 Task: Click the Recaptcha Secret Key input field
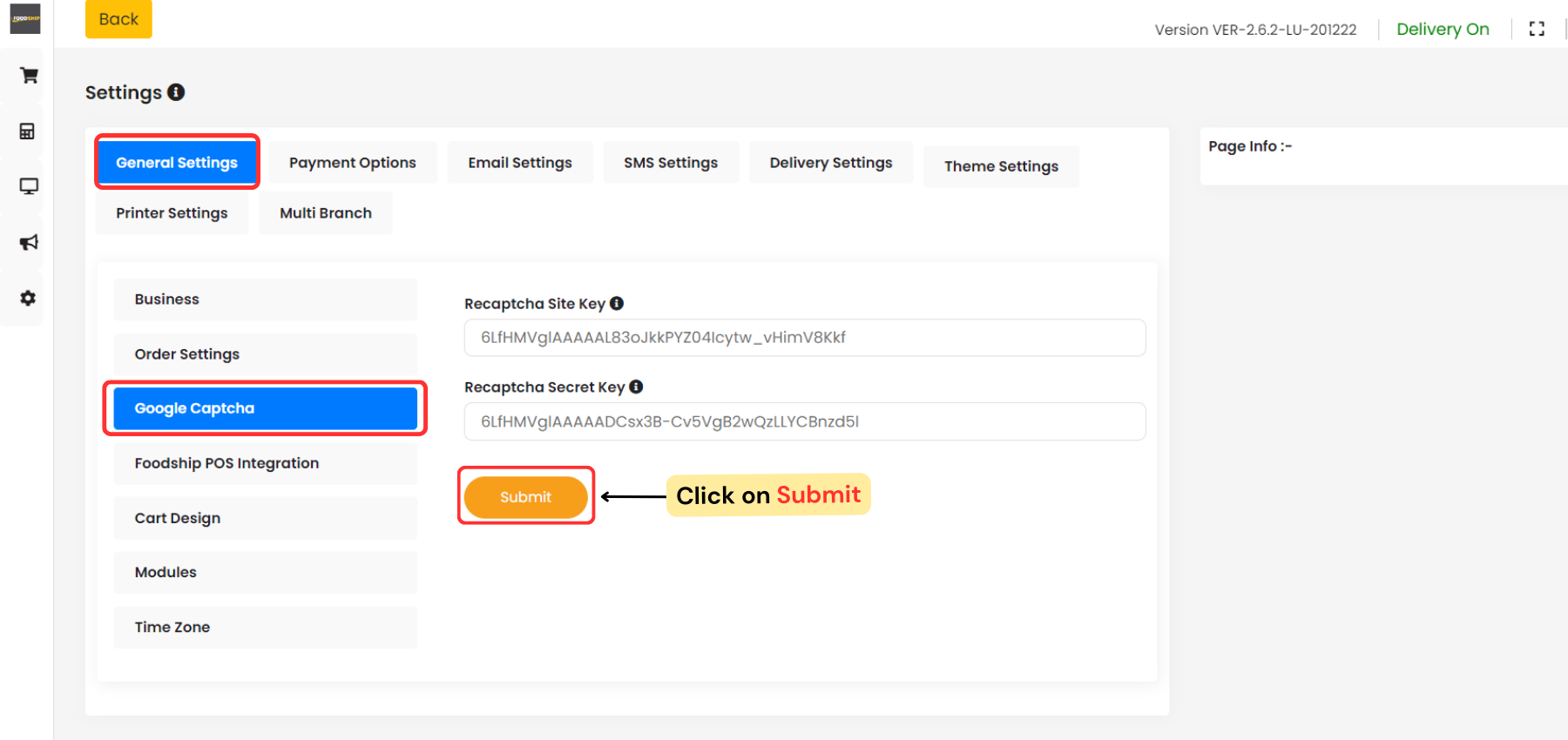pos(805,421)
